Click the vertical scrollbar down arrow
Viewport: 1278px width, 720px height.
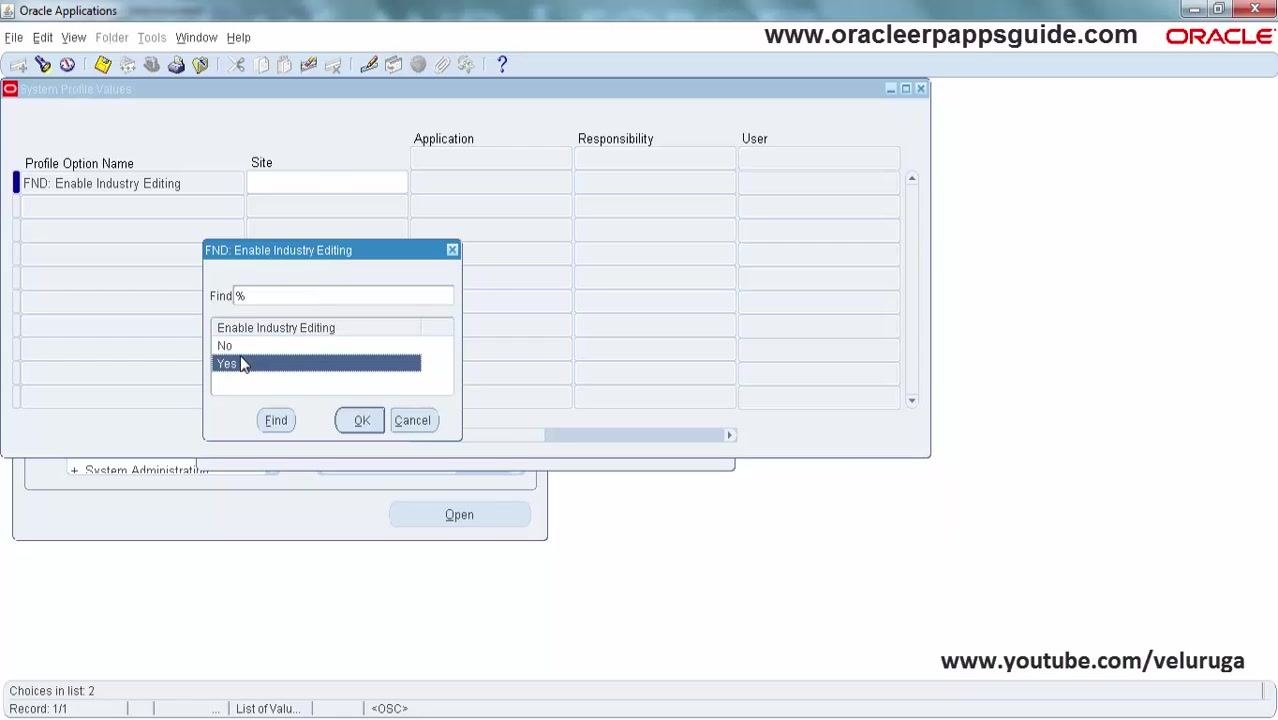912,401
